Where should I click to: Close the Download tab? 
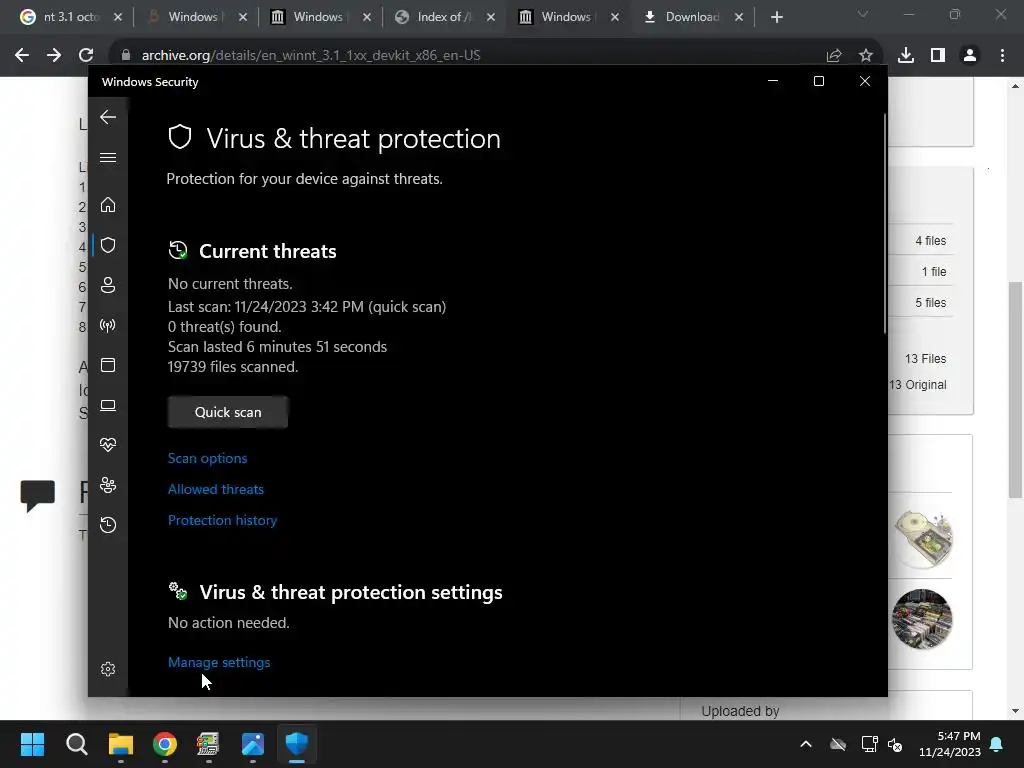tap(739, 18)
